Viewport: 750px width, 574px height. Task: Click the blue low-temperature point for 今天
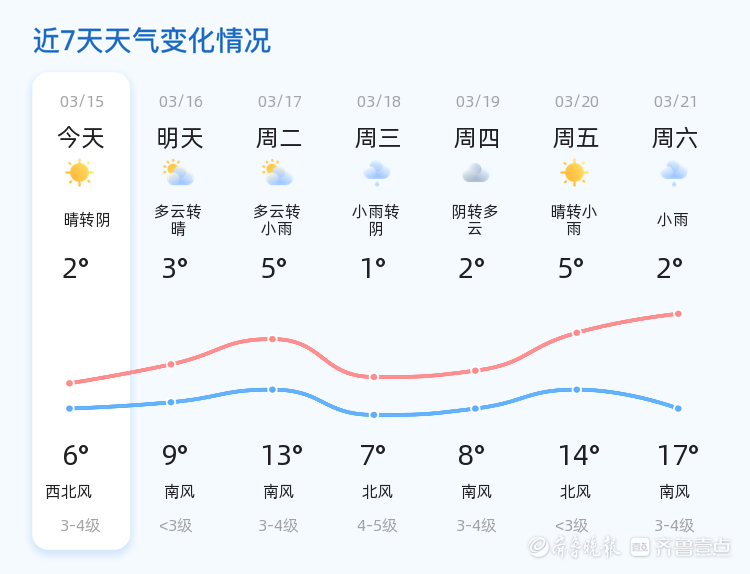69,408
